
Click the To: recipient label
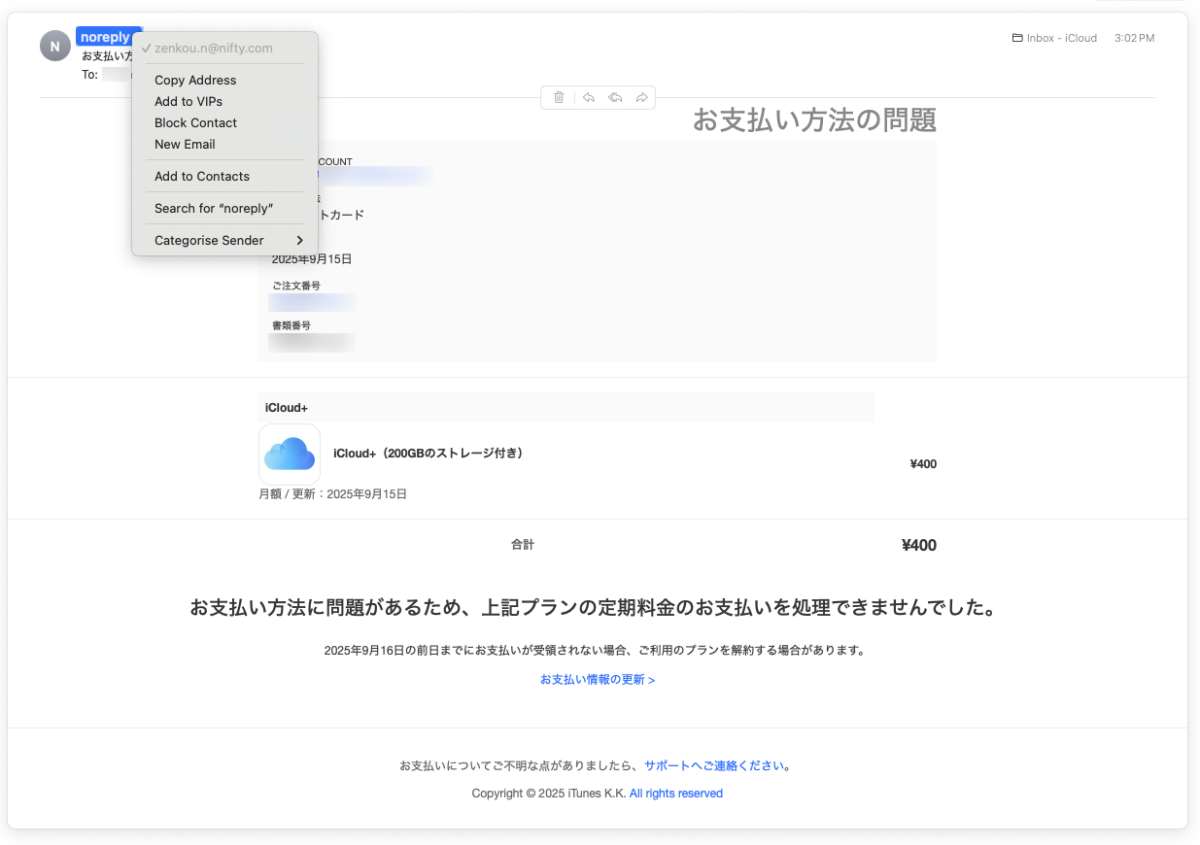pyautogui.click(x=90, y=74)
